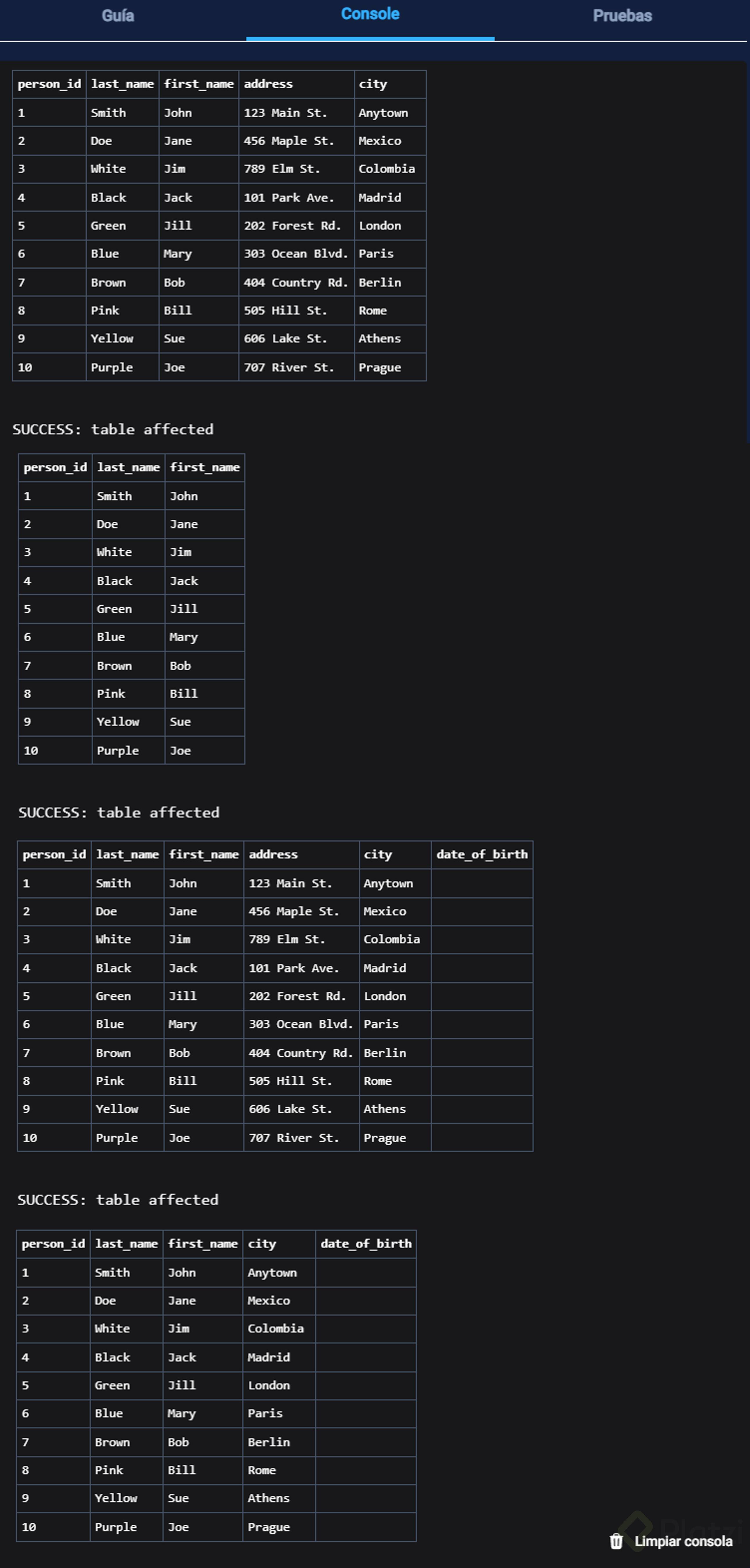This screenshot has width=750, height=1568.
Task: Select the Prague cell in the first table
Action: click(x=379, y=368)
